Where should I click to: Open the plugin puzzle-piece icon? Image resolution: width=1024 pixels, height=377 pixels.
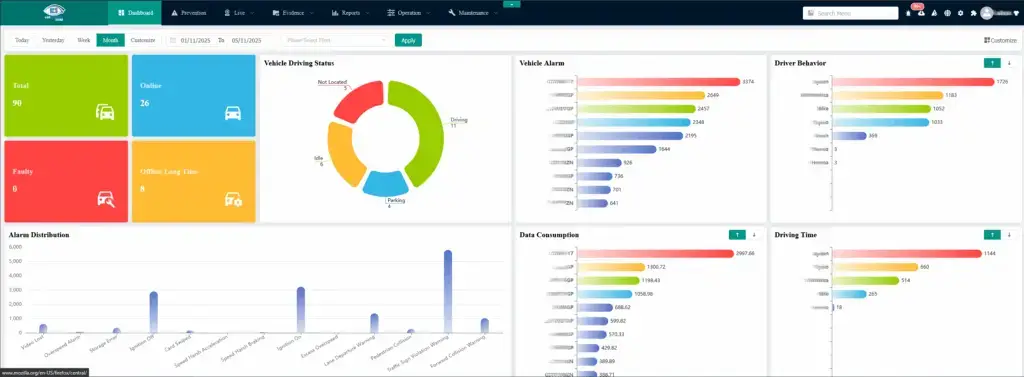(973, 13)
